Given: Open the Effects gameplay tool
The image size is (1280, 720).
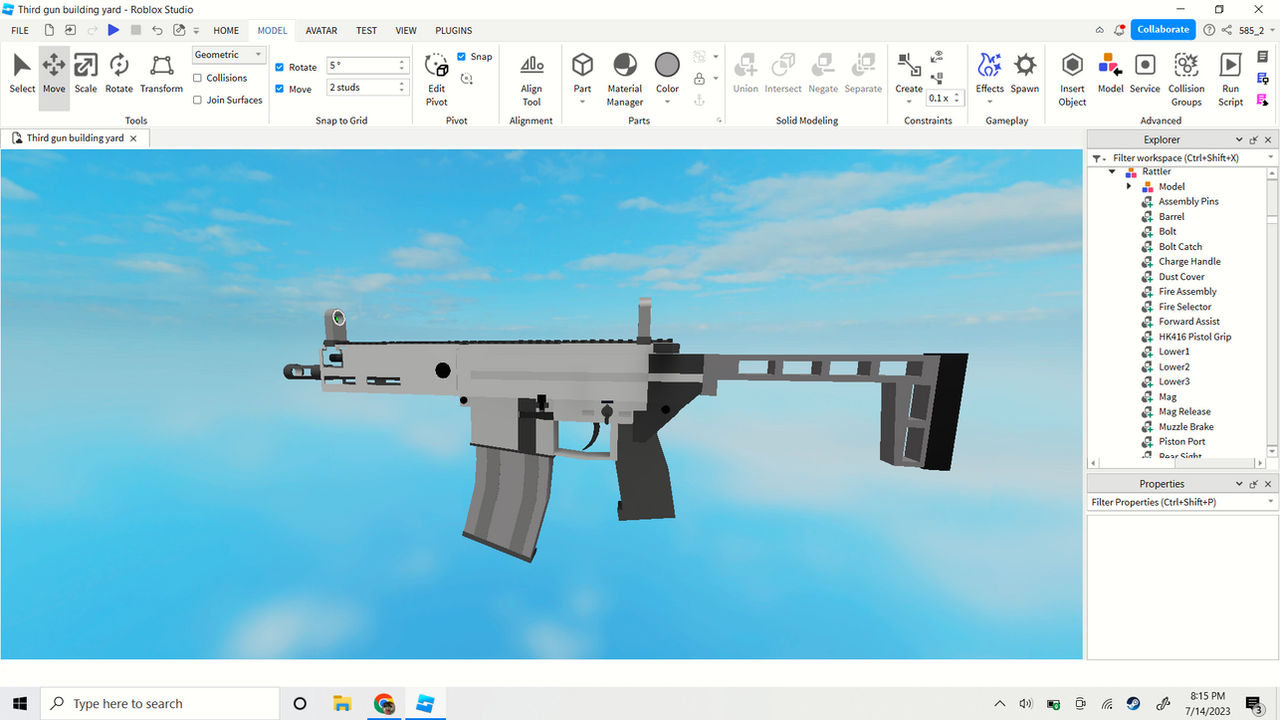Looking at the screenshot, I should 990,67.
